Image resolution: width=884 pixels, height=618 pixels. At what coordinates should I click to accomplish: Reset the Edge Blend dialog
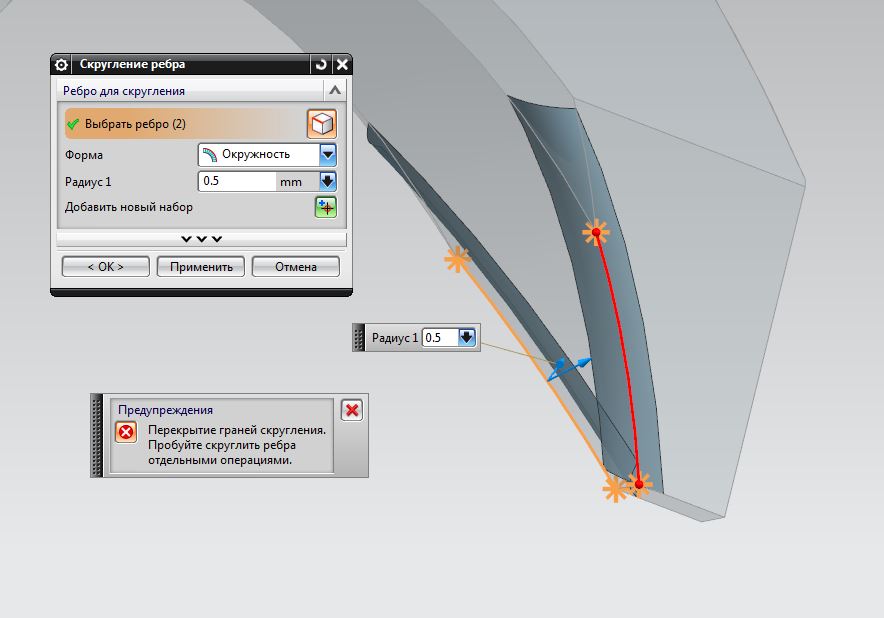(321, 64)
